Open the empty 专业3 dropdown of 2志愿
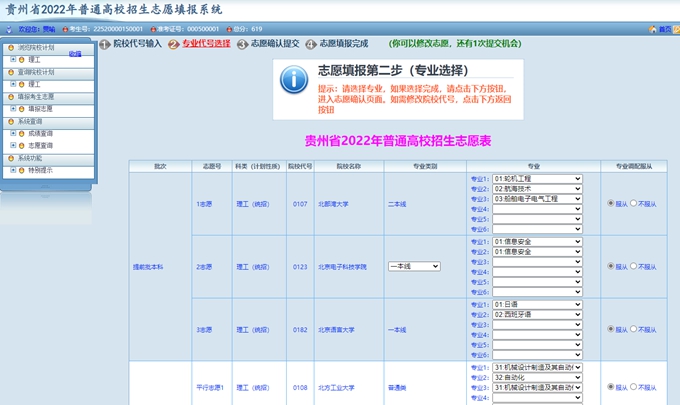Image resolution: width=680 pixels, height=405 pixels. tap(537, 261)
